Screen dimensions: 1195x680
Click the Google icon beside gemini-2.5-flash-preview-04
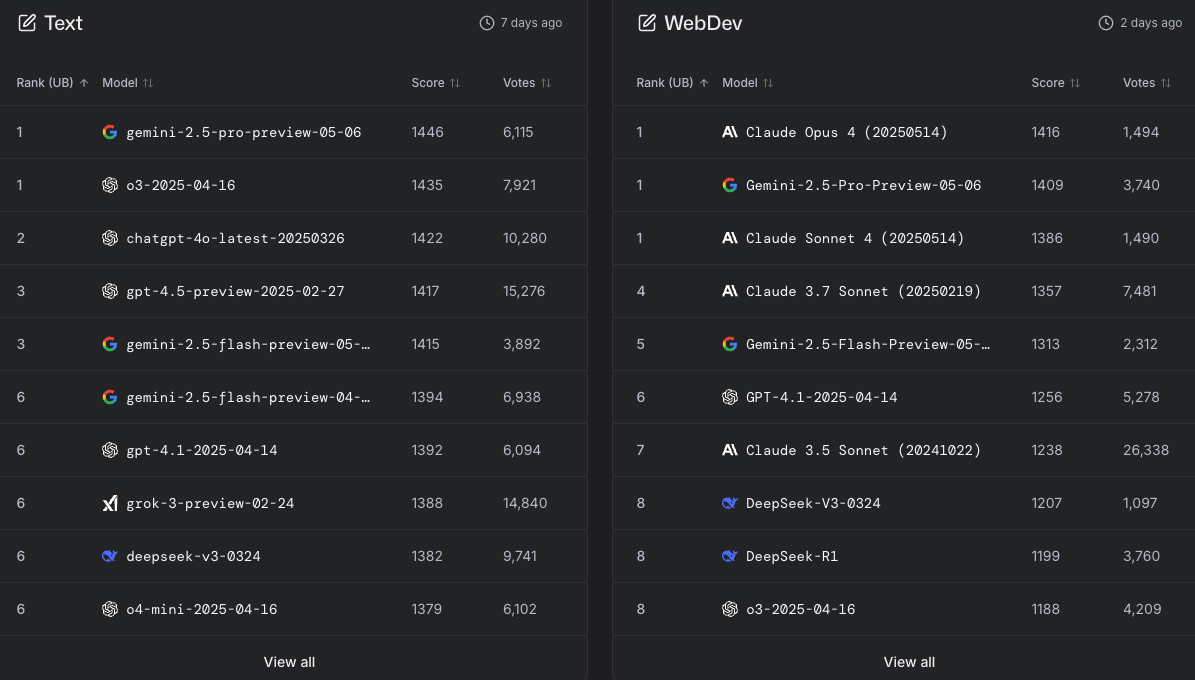[110, 397]
